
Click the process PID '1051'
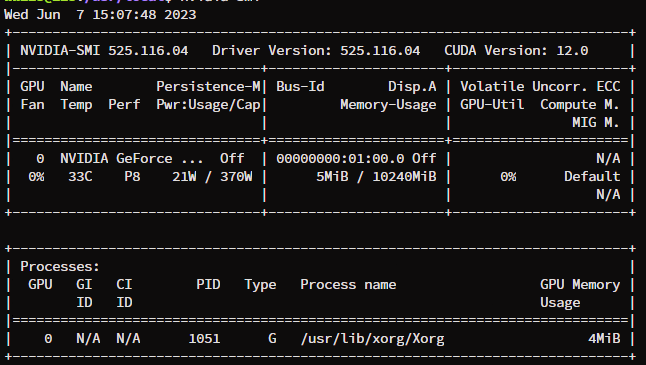pyautogui.click(x=204, y=339)
